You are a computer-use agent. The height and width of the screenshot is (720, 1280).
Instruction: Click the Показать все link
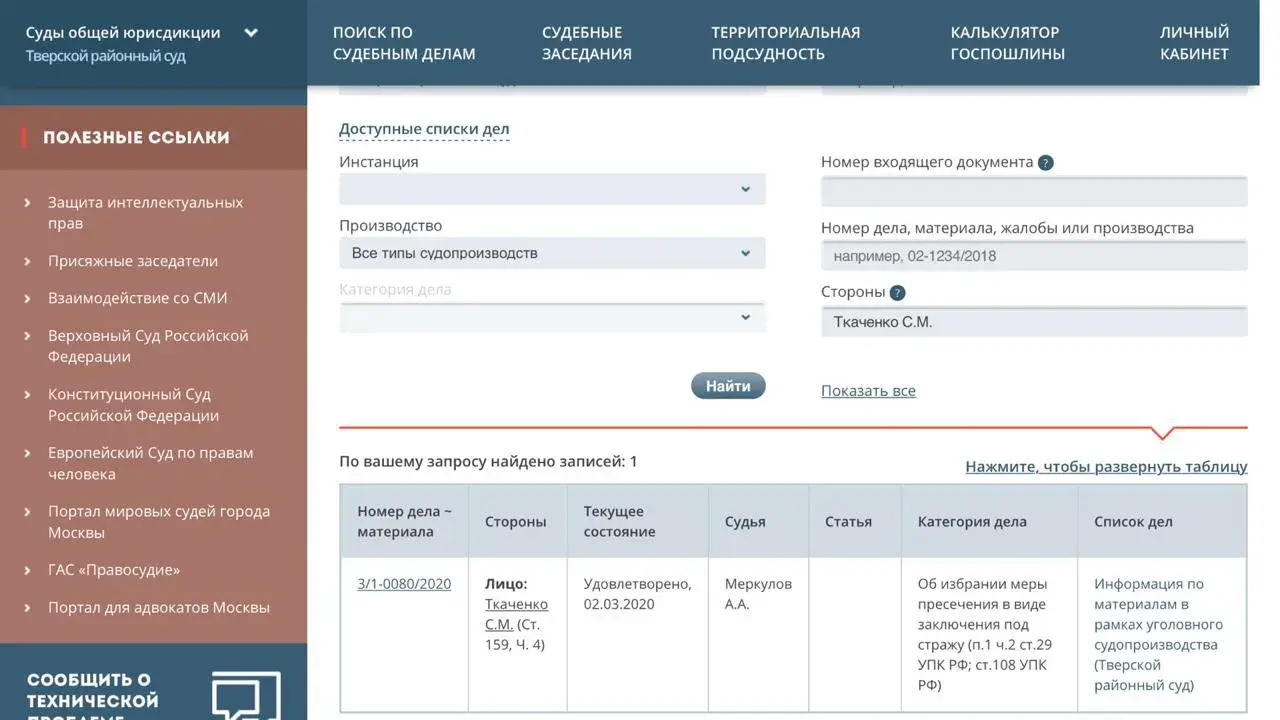point(868,391)
